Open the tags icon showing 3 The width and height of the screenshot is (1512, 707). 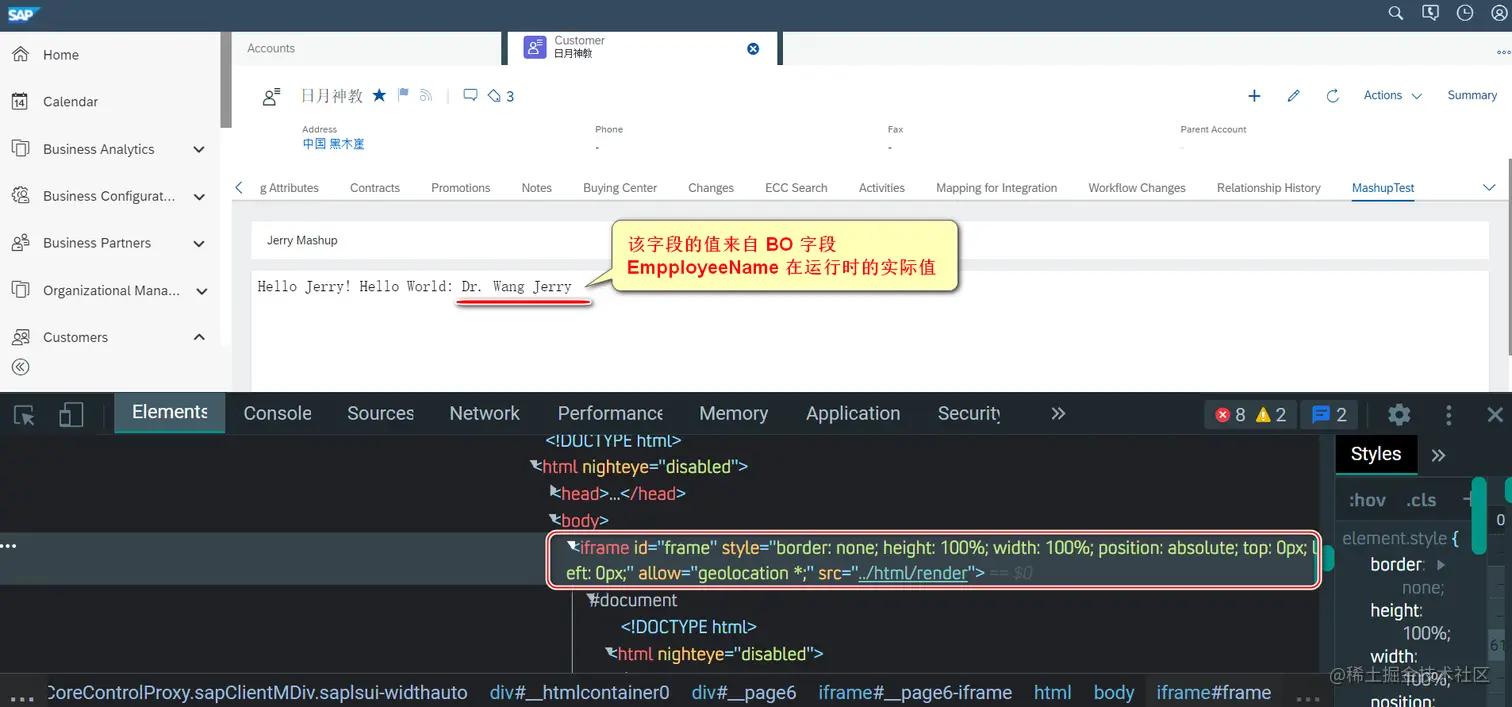pyautogui.click(x=501, y=96)
